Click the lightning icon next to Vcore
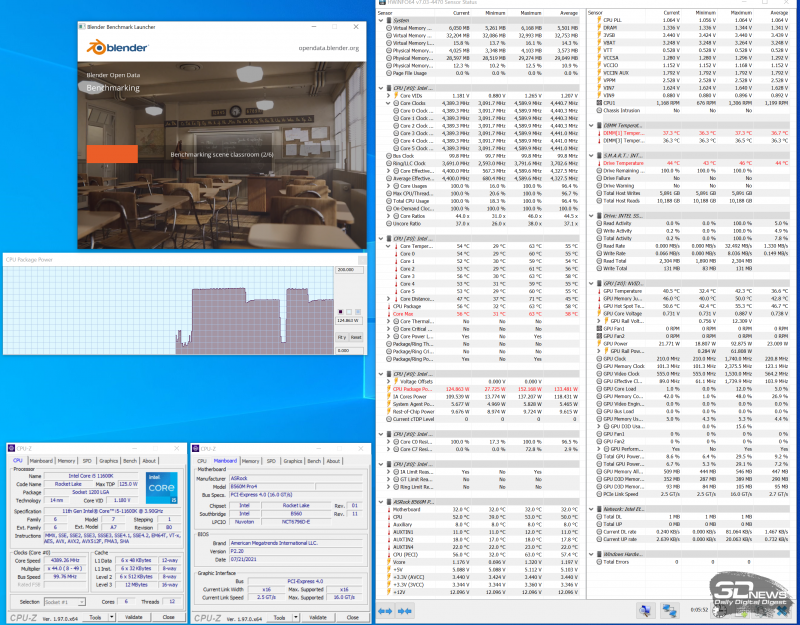This screenshot has height=625, width=800. tap(388, 562)
